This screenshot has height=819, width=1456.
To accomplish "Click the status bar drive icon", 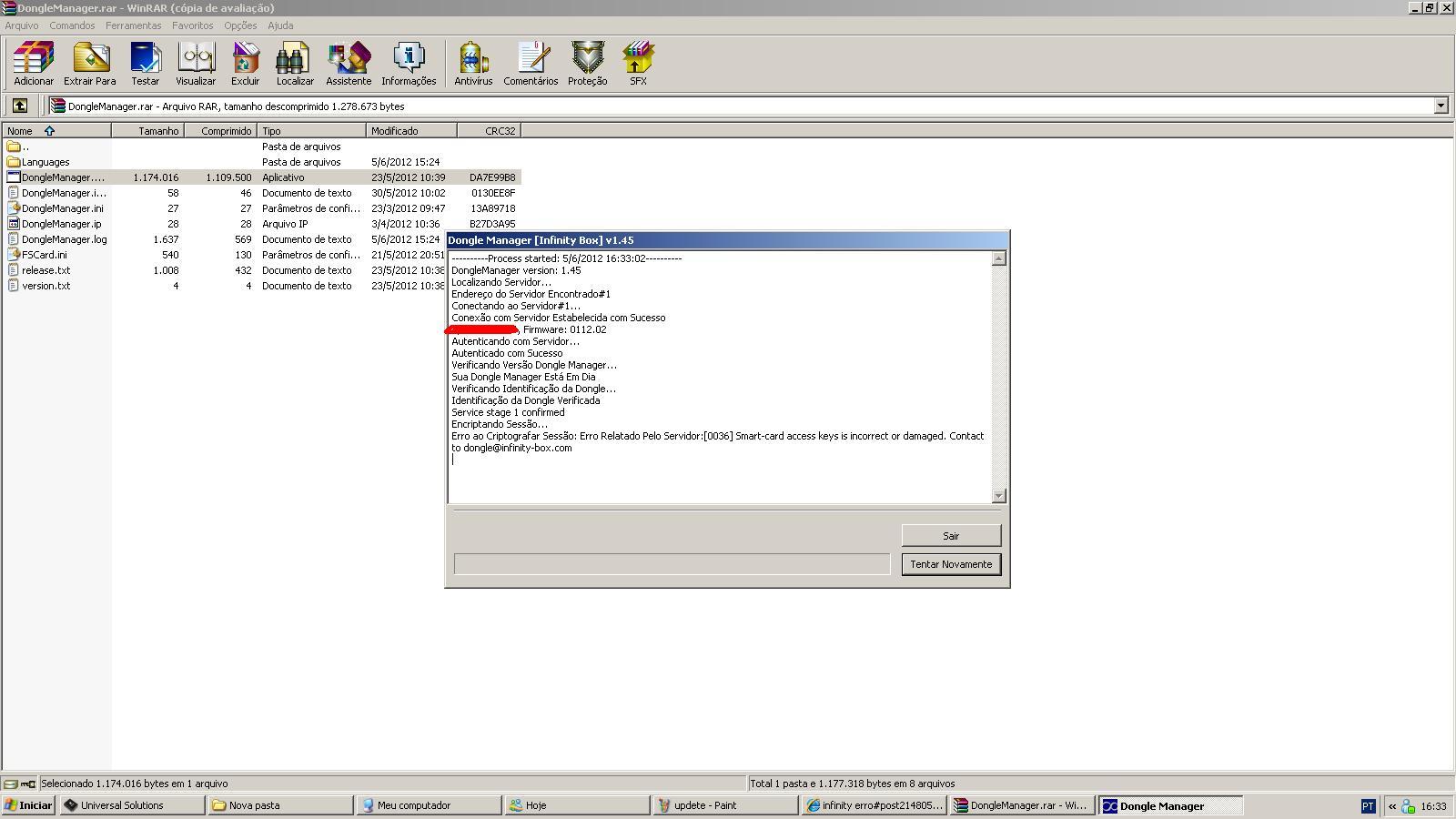I will pos(10,784).
